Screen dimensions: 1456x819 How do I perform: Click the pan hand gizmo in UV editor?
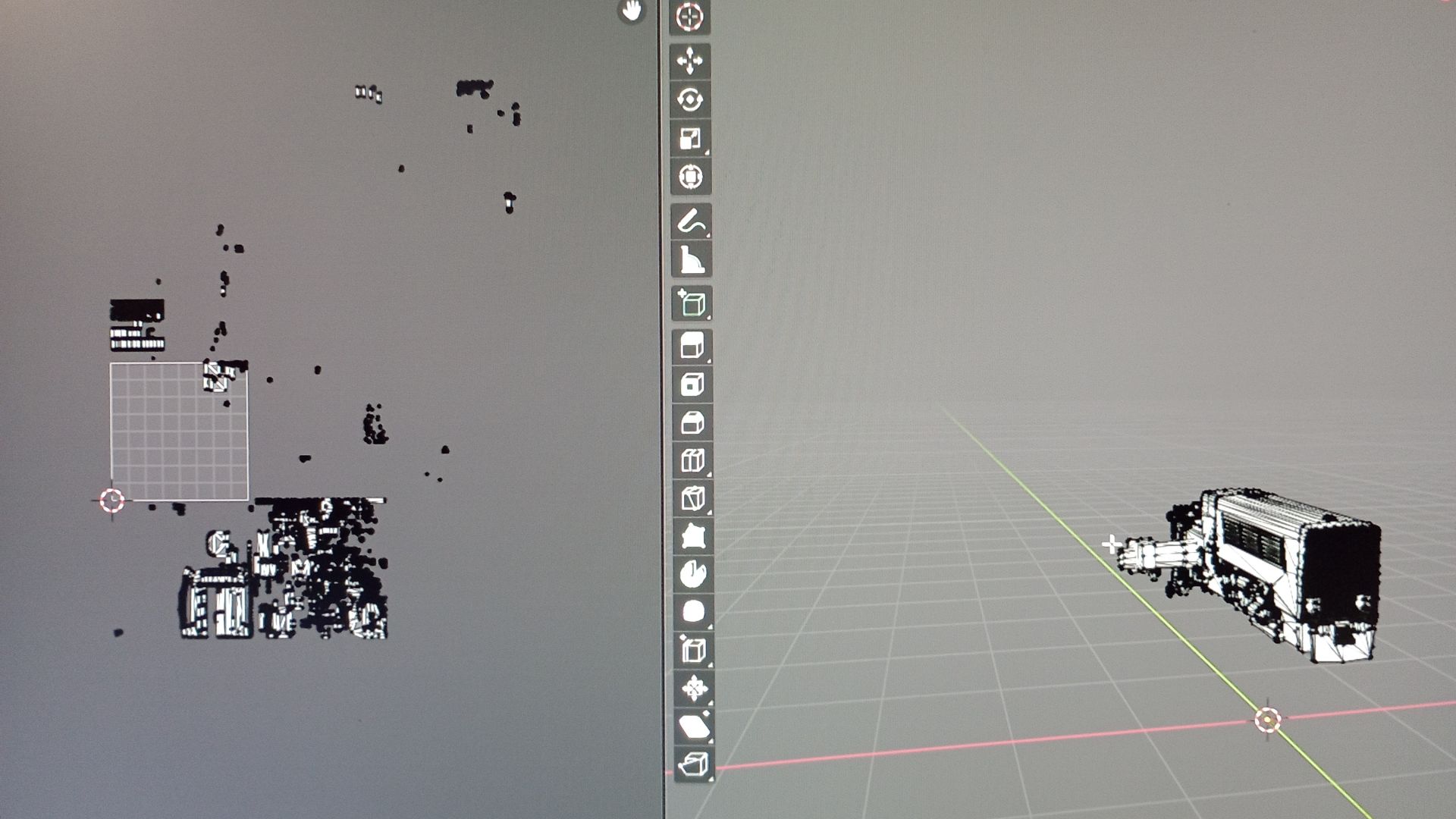click(631, 11)
